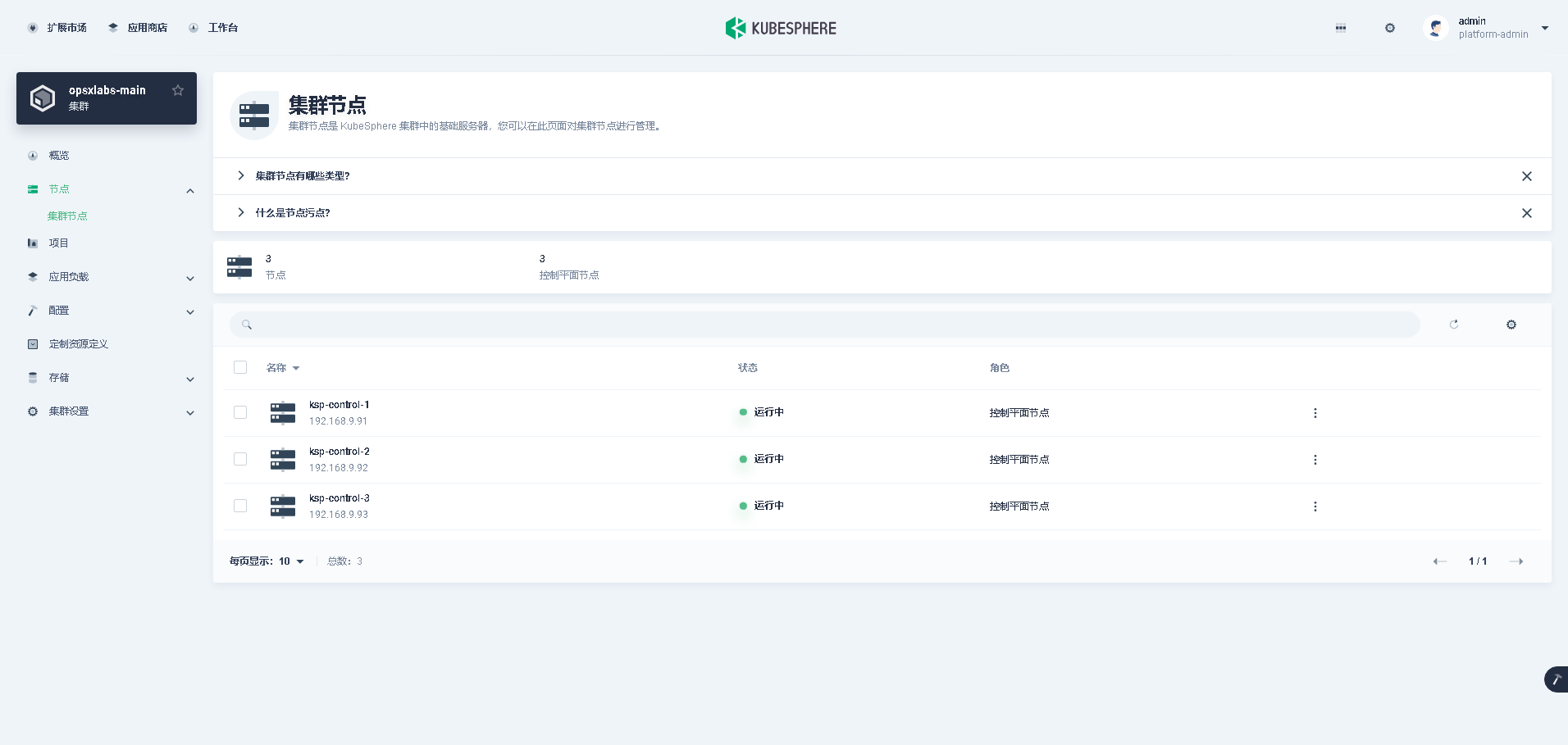This screenshot has width=1568, height=745.
Task: Click the ksp-control-1 server icon
Action: (x=283, y=412)
